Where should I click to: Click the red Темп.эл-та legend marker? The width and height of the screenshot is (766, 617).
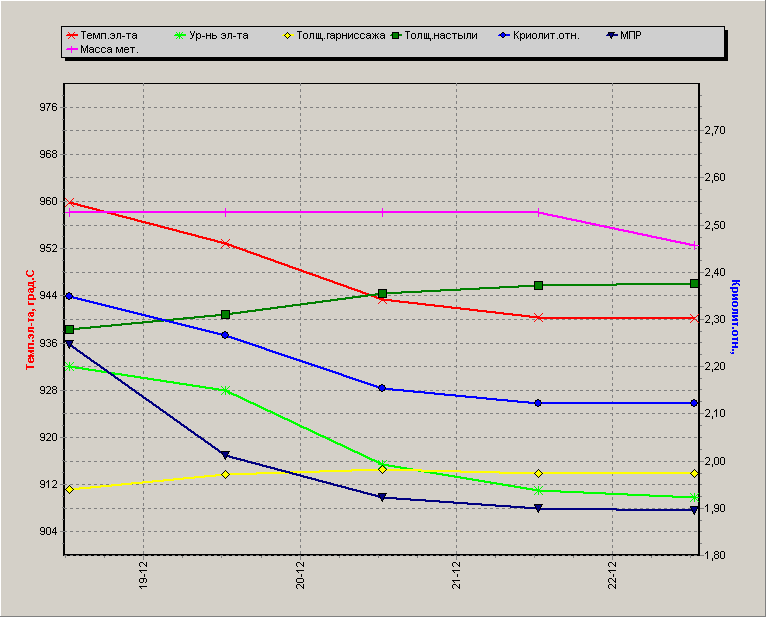point(72,36)
